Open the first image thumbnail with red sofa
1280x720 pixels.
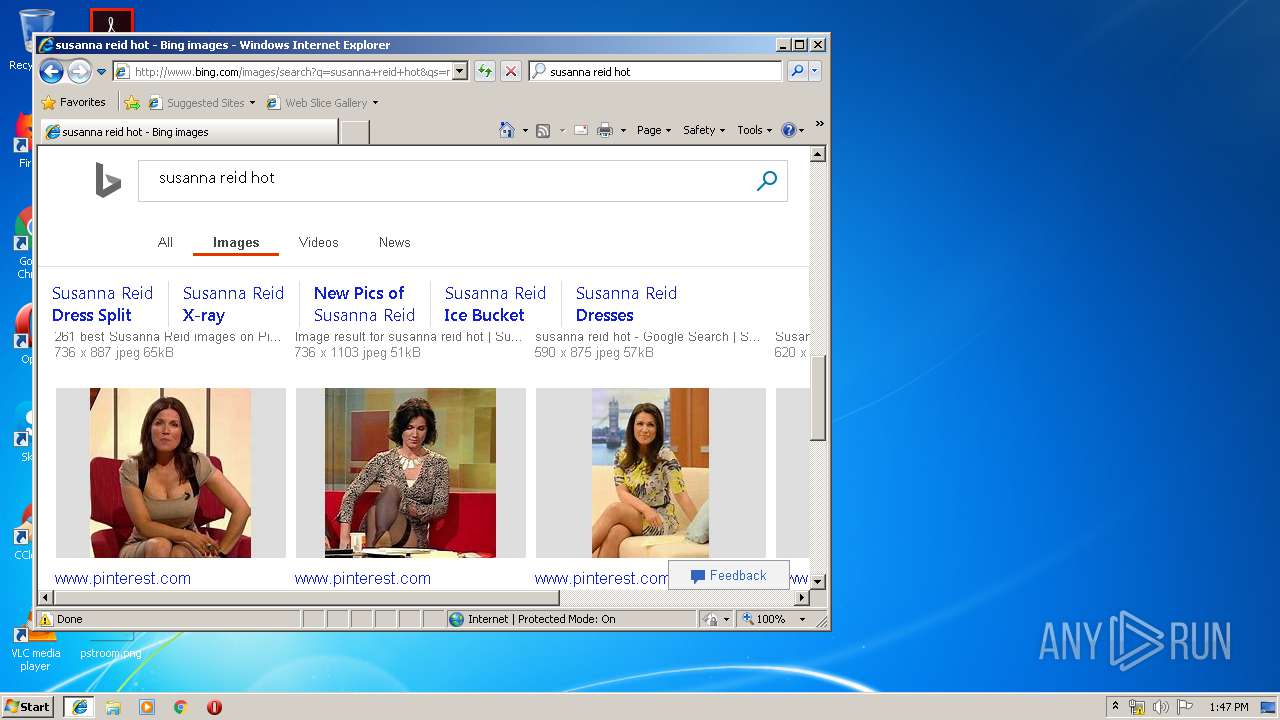171,473
